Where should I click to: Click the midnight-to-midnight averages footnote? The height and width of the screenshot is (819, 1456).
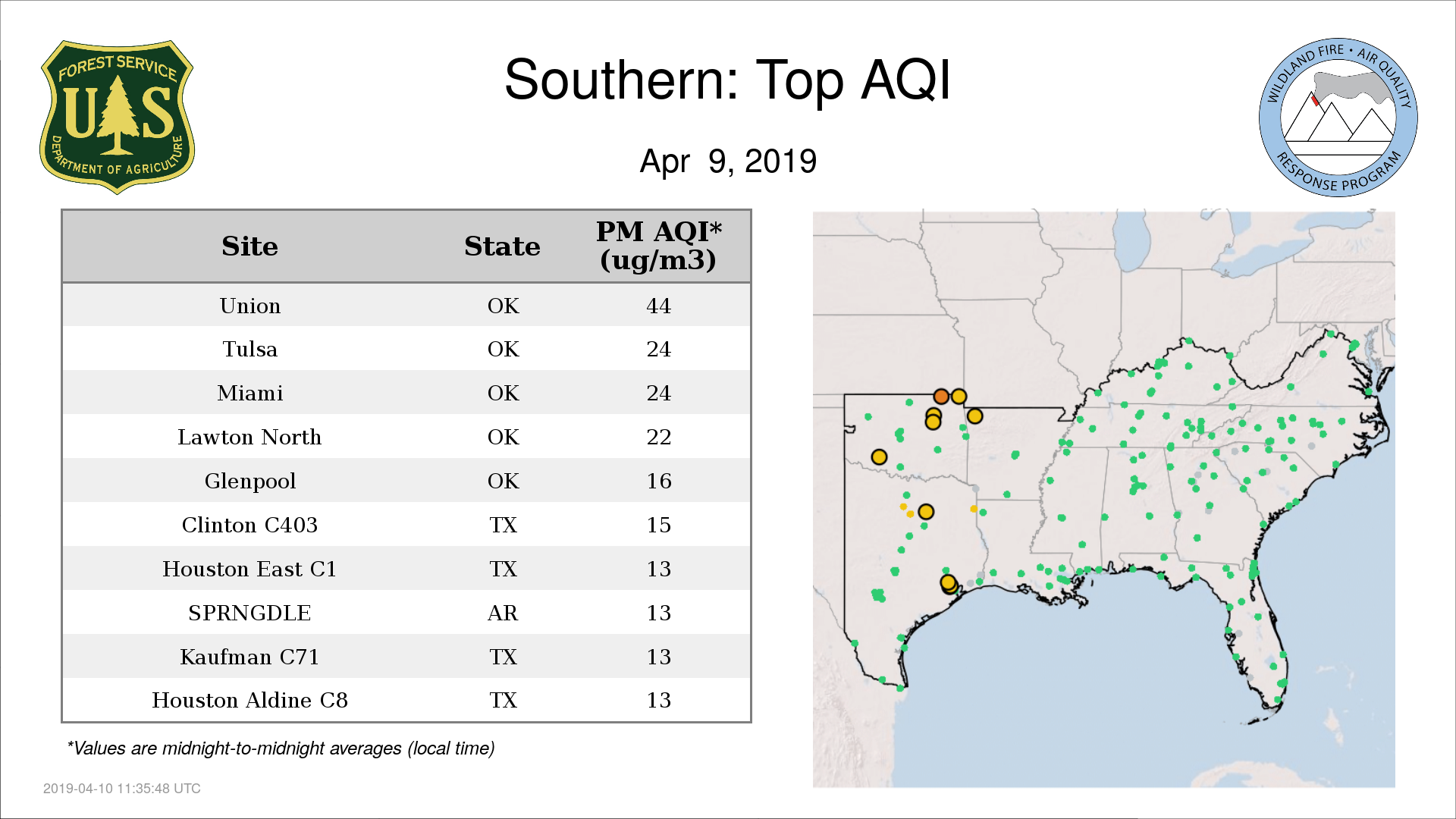[x=281, y=748]
